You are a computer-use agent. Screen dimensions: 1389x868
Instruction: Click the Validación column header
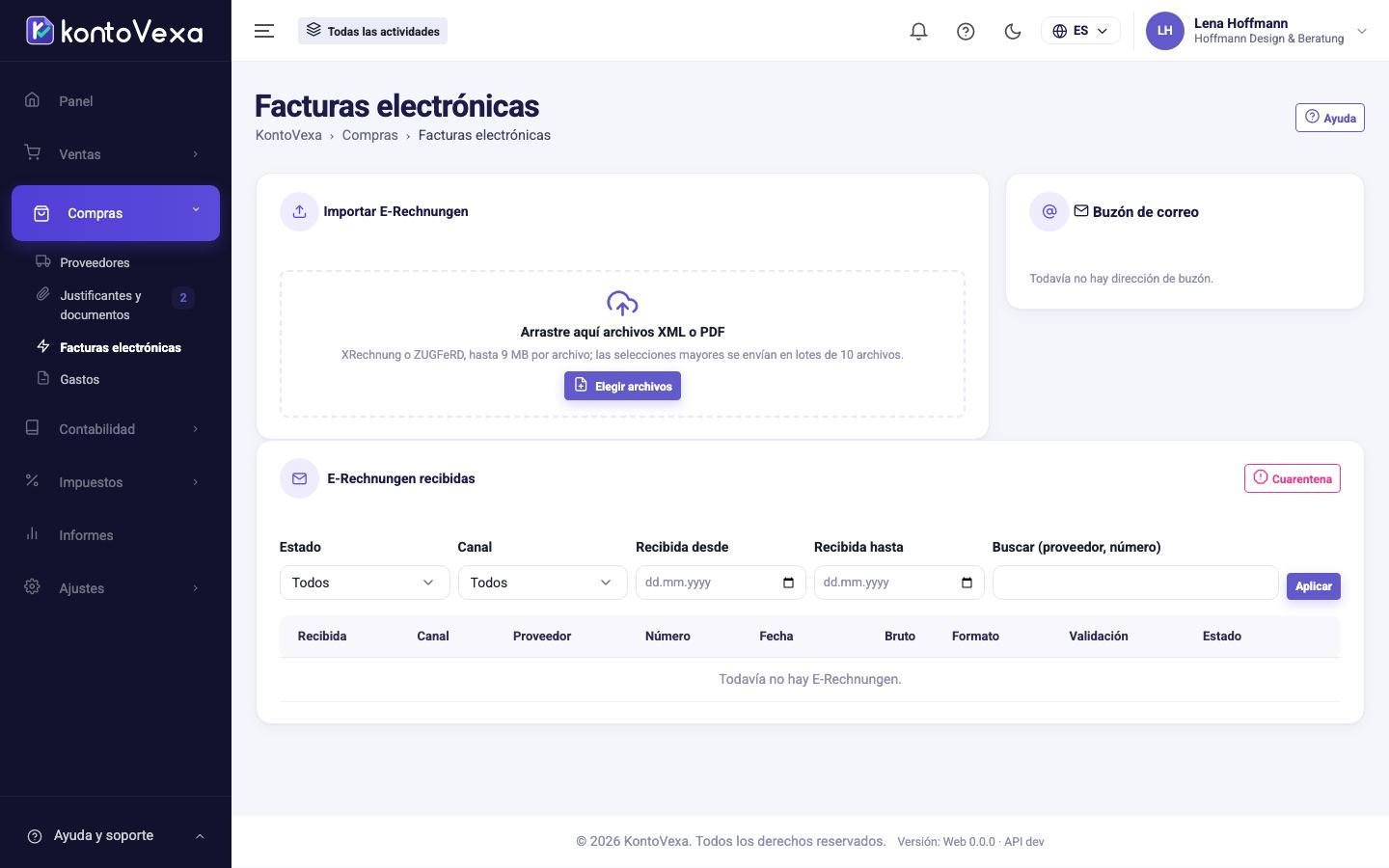pos(1098,636)
